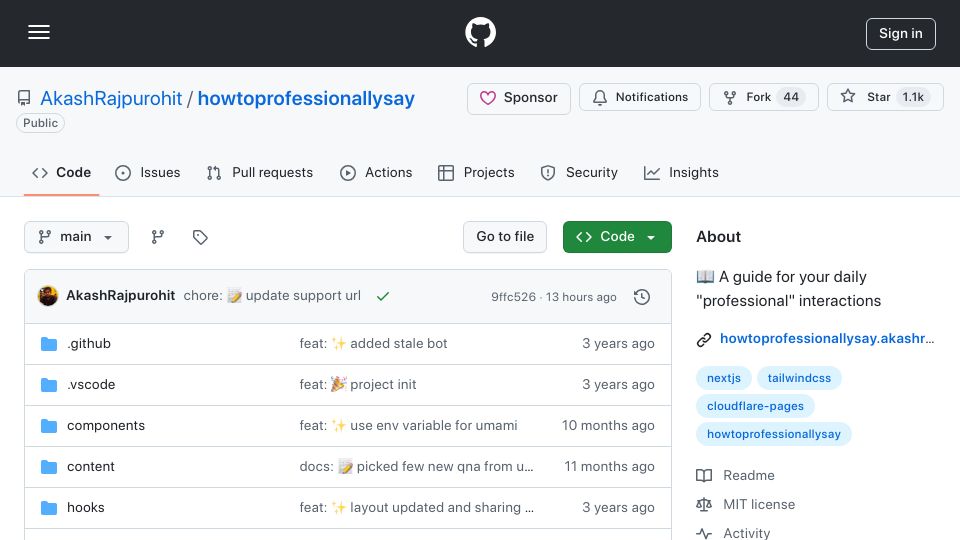Screen dimensions: 960x540
Task: Open the Security tab
Action: point(579,173)
